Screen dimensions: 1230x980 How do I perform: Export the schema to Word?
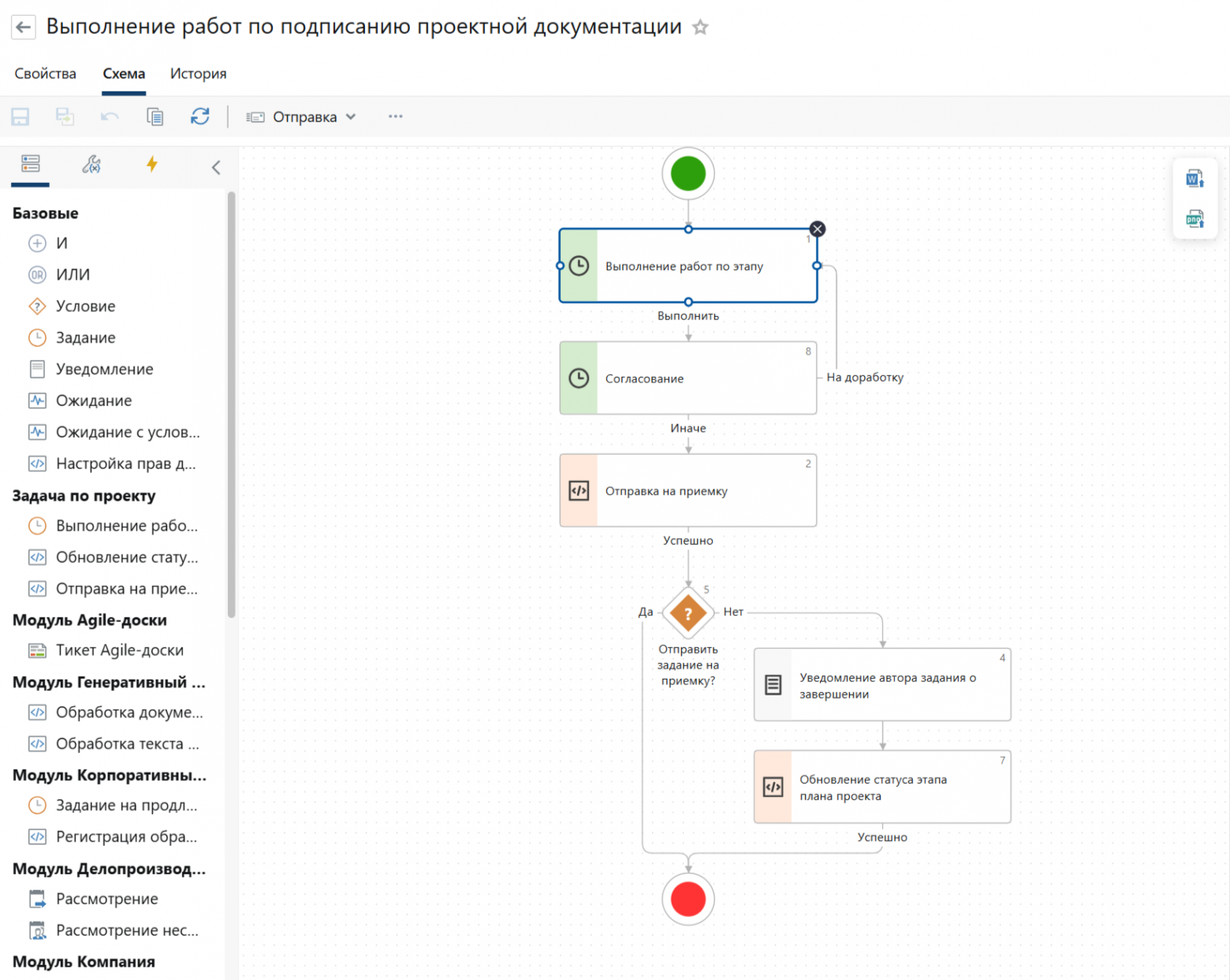click(1195, 179)
